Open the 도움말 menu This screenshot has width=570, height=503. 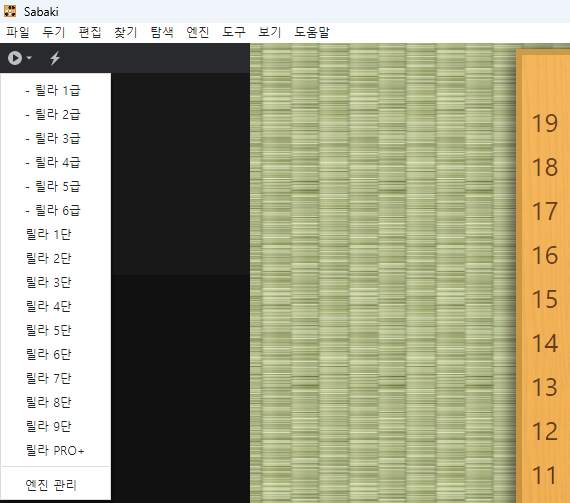312,32
